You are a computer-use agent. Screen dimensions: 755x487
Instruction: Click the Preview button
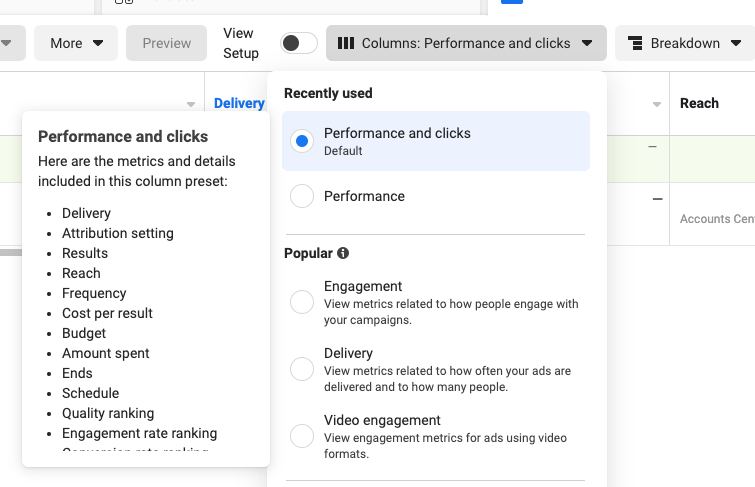coord(167,43)
